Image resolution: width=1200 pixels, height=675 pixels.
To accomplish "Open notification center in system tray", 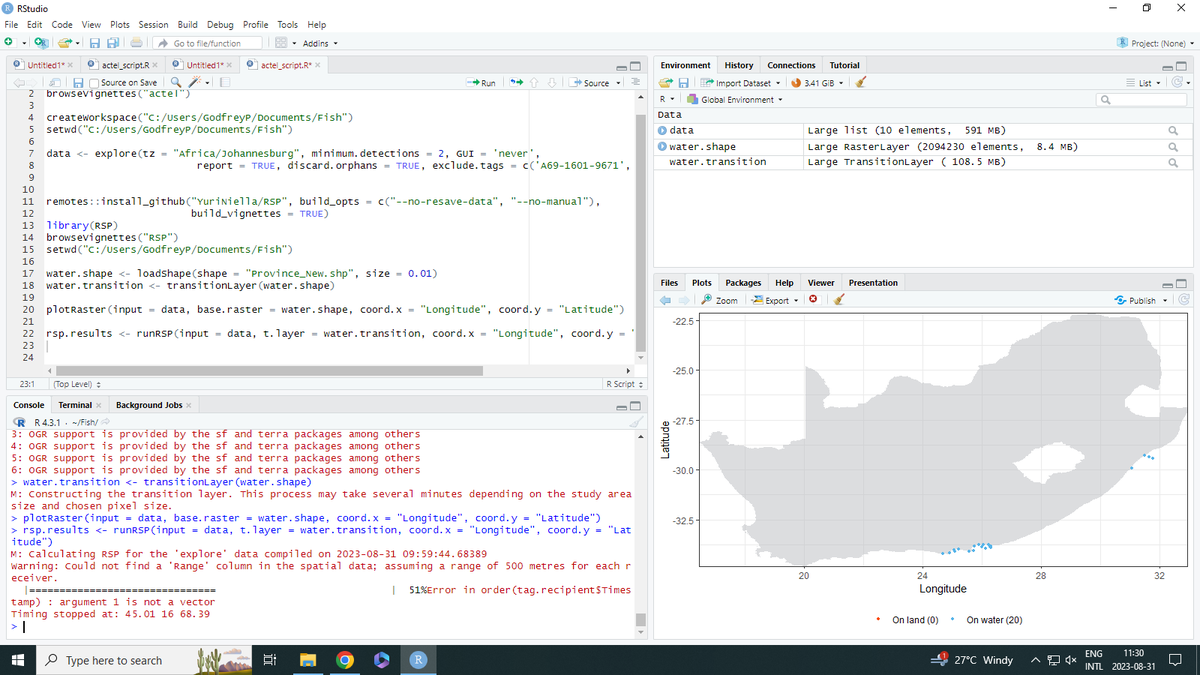I will pos(1175,660).
